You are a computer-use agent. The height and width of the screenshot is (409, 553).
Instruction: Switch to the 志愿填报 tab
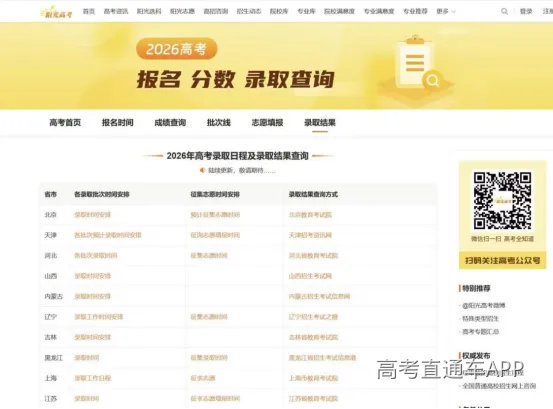coord(267,123)
